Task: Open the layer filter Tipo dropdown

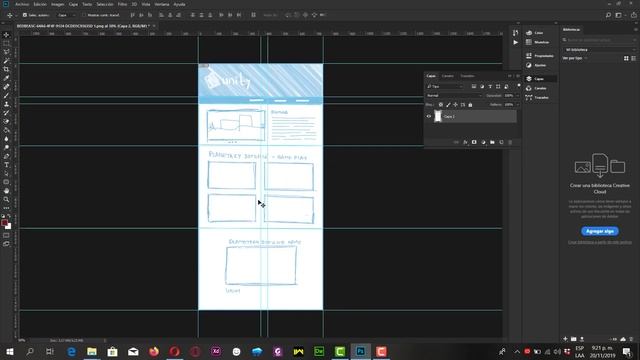Action: (x=444, y=87)
